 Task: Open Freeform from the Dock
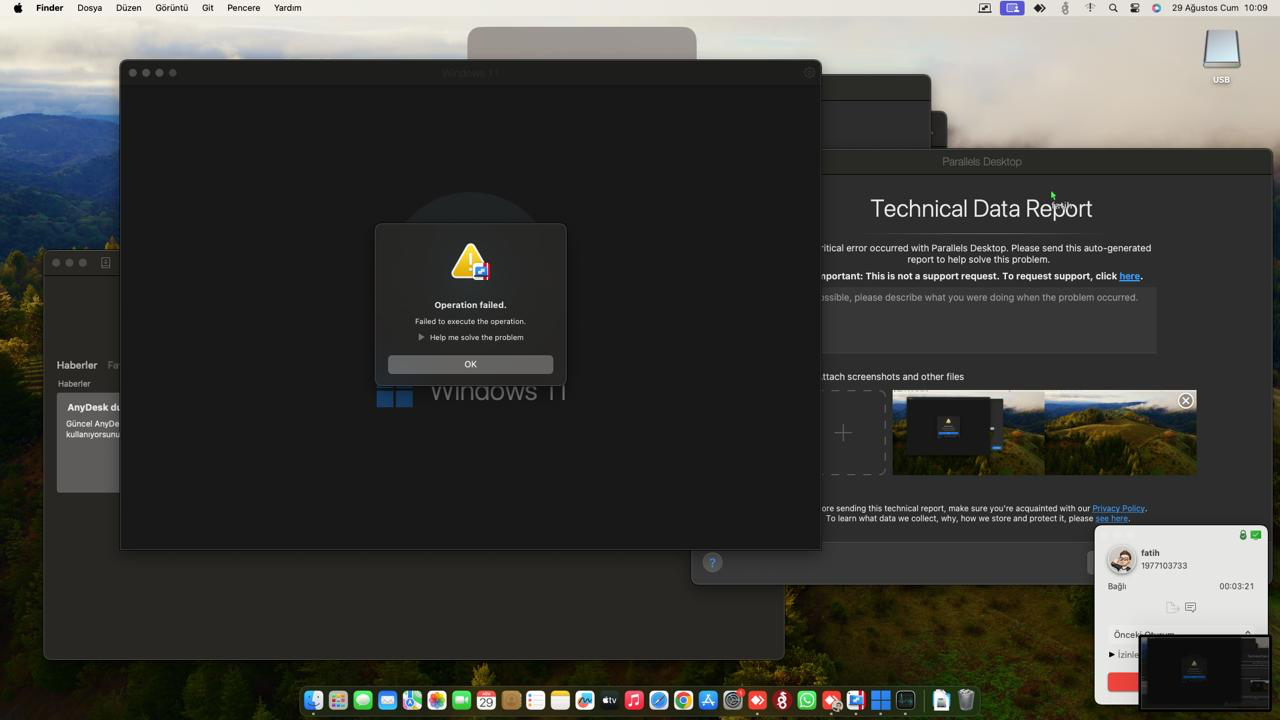[x=585, y=701]
